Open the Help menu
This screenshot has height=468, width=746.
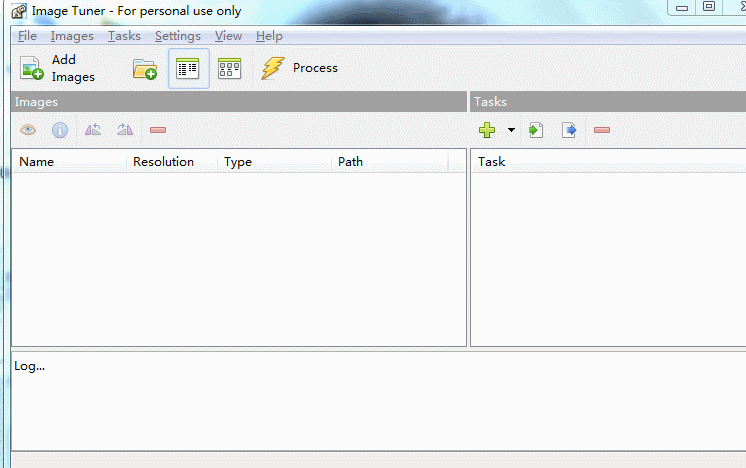pos(269,36)
